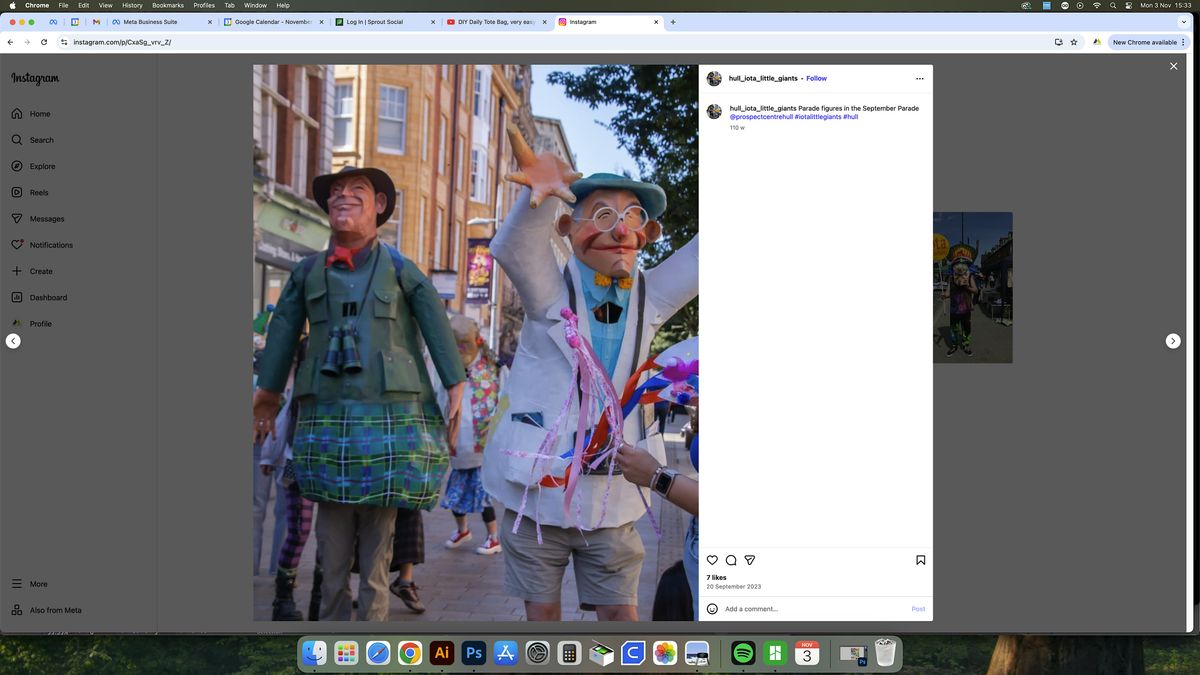Open Notifications in the sidebar
This screenshot has height=675, width=1200.
click(x=50, y=245)
